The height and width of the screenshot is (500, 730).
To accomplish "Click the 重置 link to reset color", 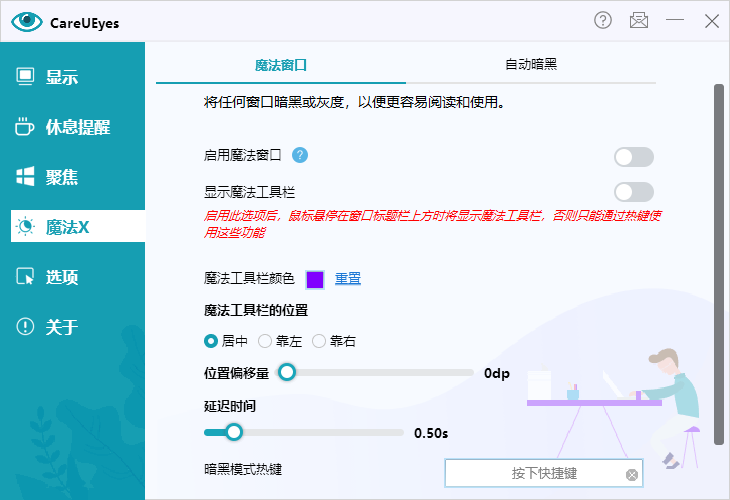I will (348, 279).
